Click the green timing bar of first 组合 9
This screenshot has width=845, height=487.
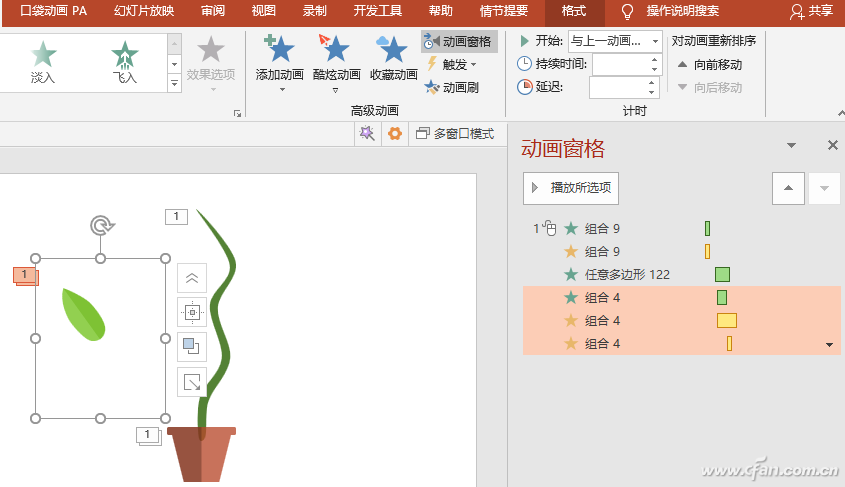coord(707,228)
